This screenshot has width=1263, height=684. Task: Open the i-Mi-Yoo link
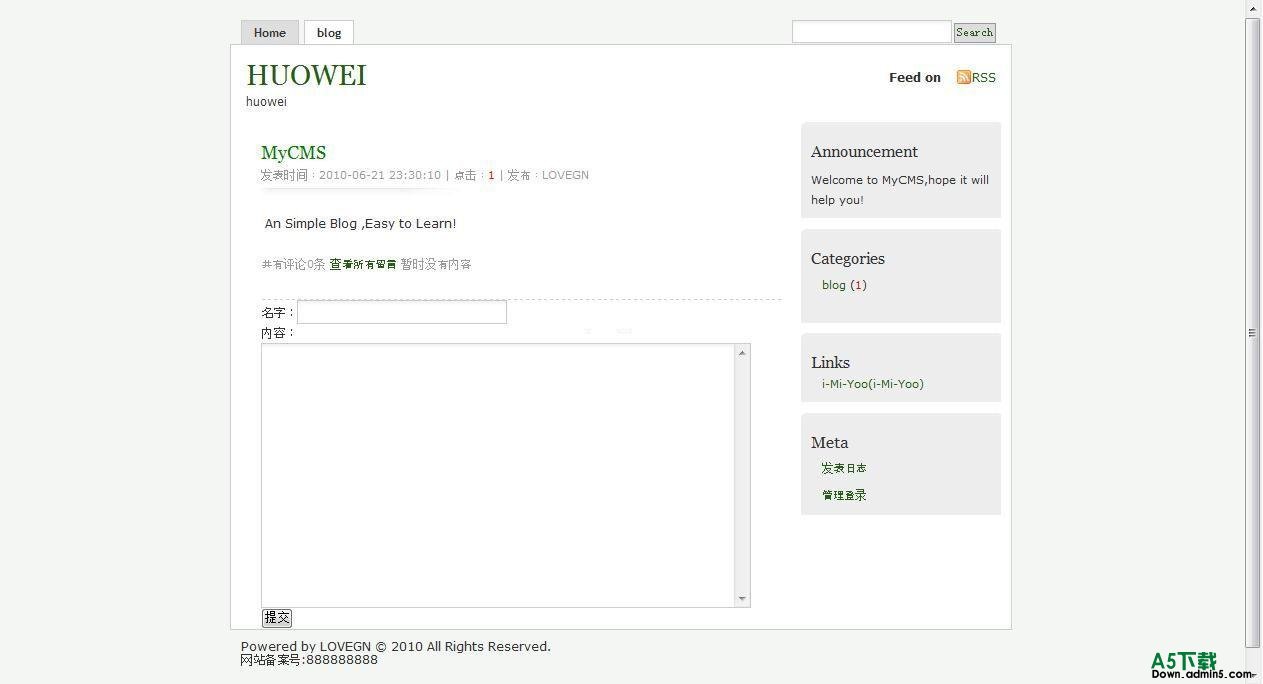coord(872,384)
